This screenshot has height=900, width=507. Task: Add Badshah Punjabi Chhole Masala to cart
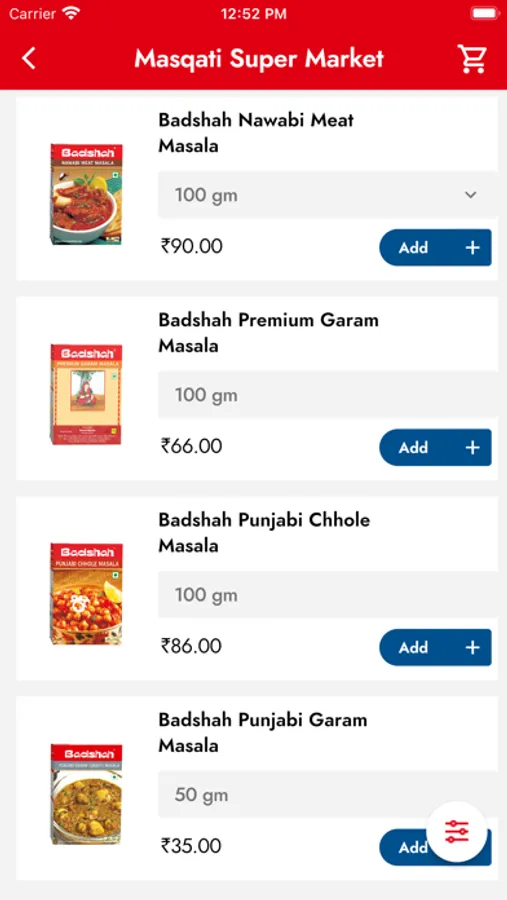click(435, 647)
